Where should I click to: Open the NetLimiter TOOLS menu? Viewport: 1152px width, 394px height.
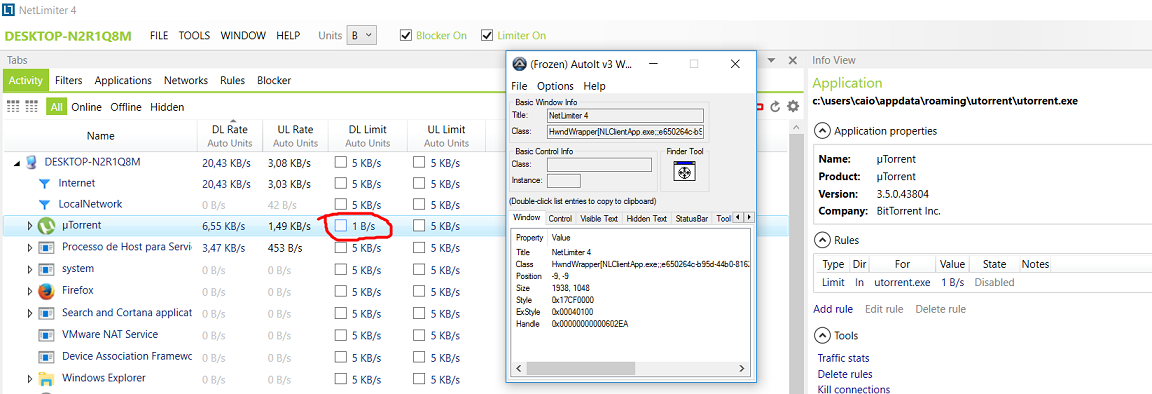tap(195, 35)
